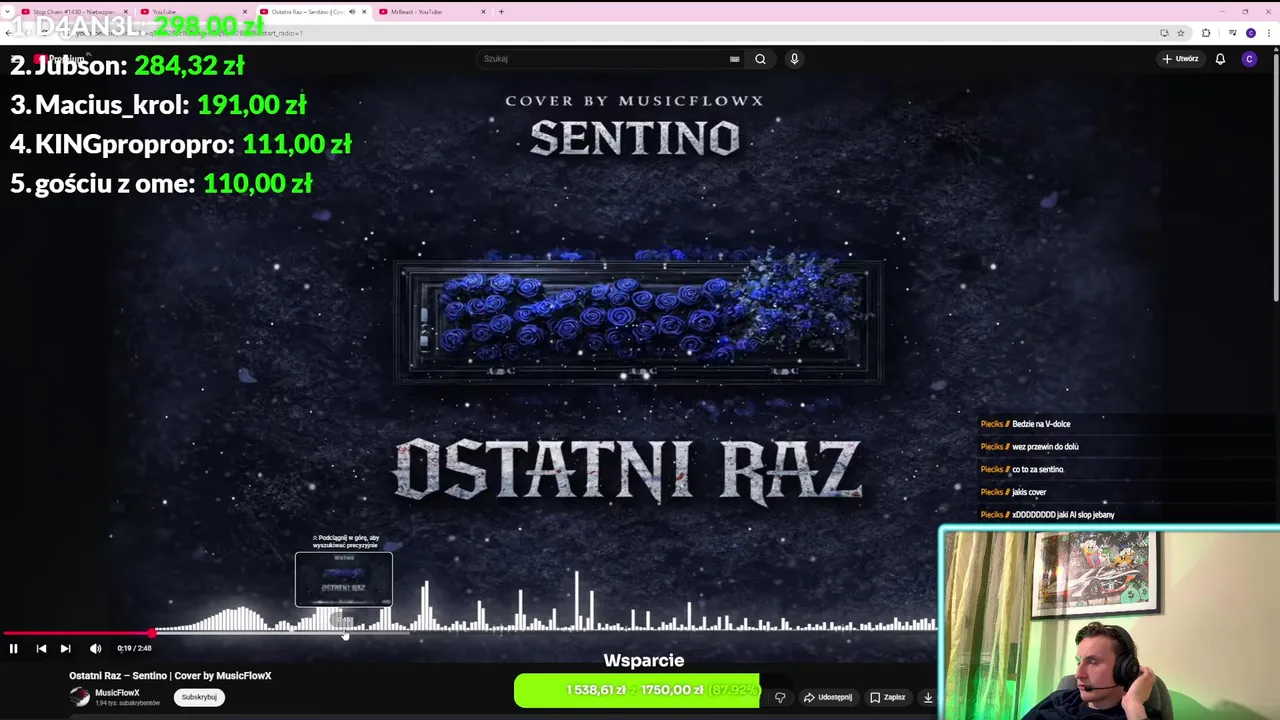Click the install app icon in address bar

[x=1164, y=33]
